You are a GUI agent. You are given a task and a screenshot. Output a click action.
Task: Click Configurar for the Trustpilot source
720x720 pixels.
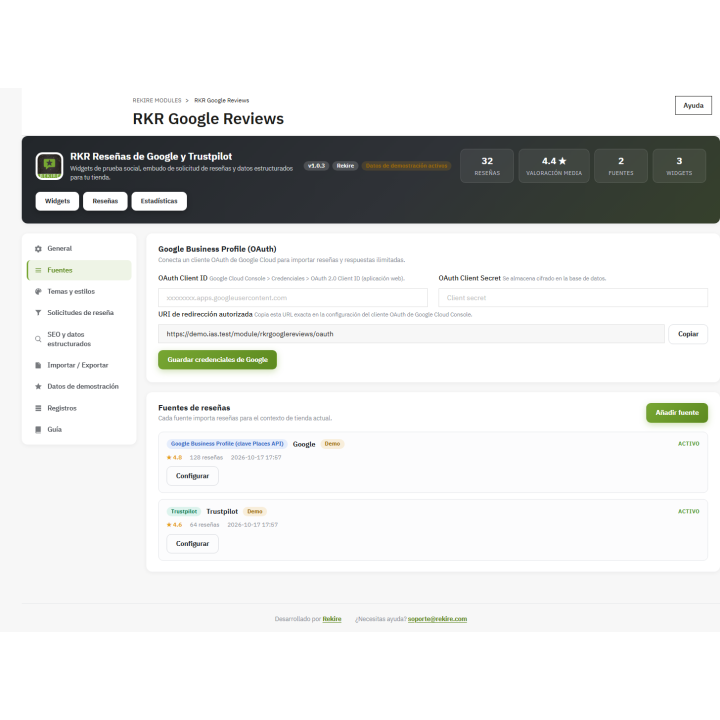pyautogui.click(x=192, y=544)
